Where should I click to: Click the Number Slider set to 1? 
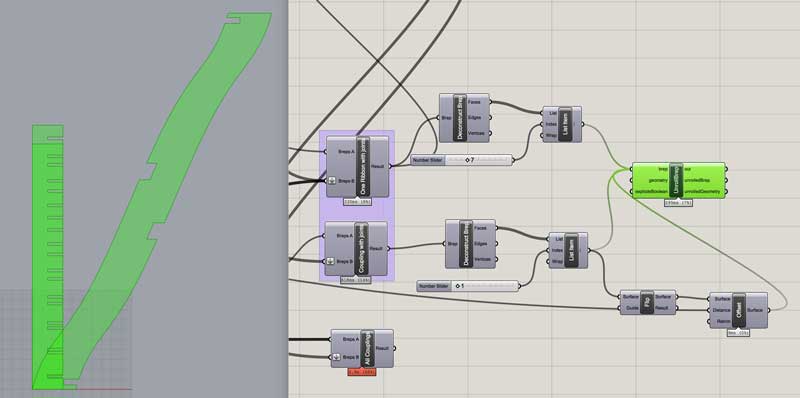(467, 286)
